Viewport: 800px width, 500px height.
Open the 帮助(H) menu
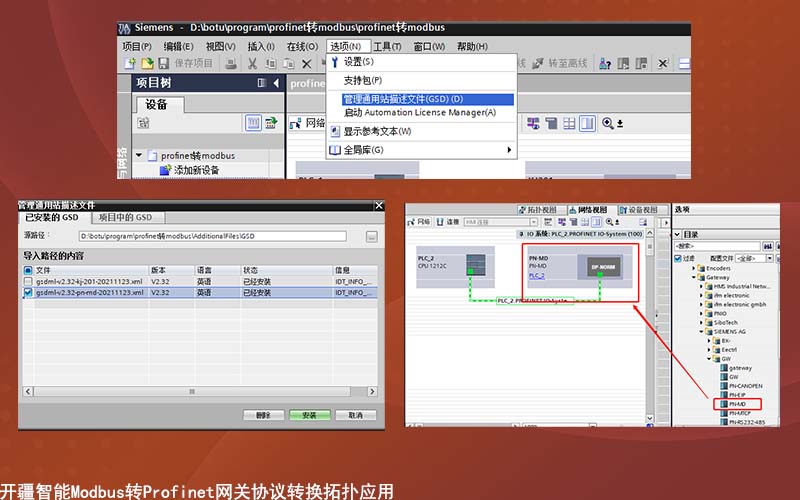[472, 46]
